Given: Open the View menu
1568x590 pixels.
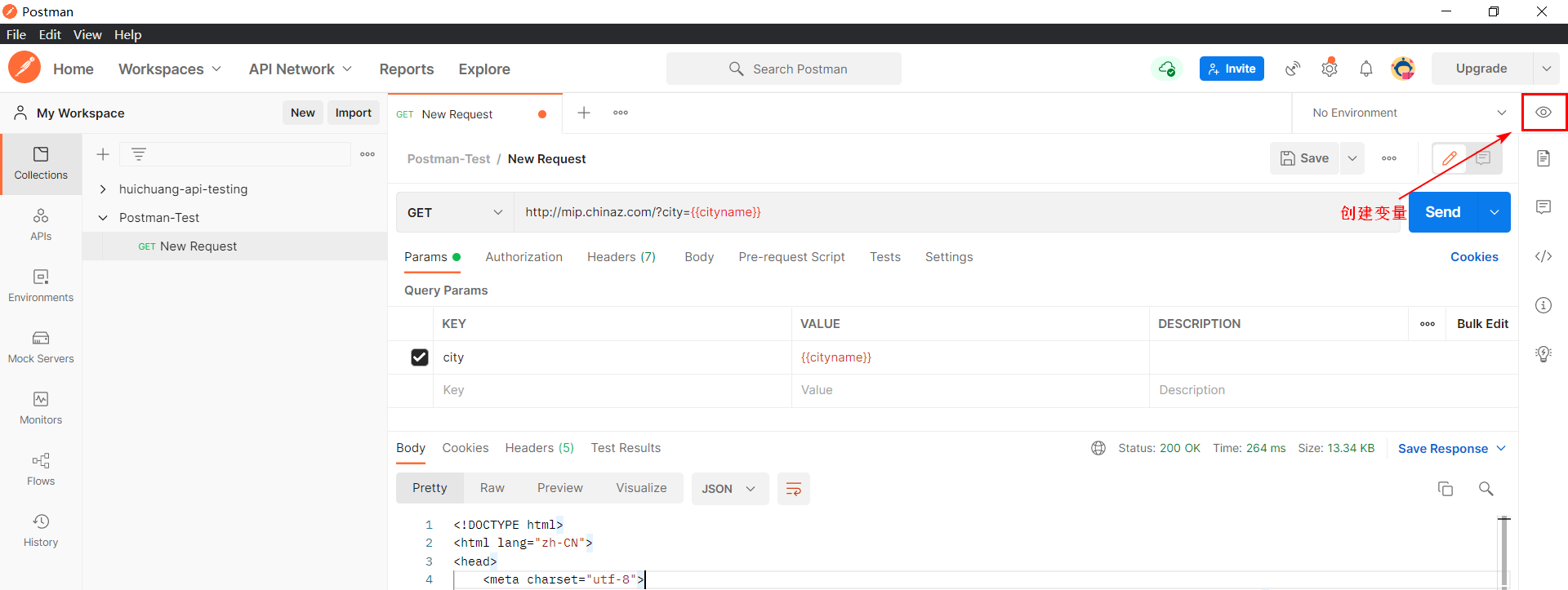Looking at the screenshot, I should tap(87, 34).
